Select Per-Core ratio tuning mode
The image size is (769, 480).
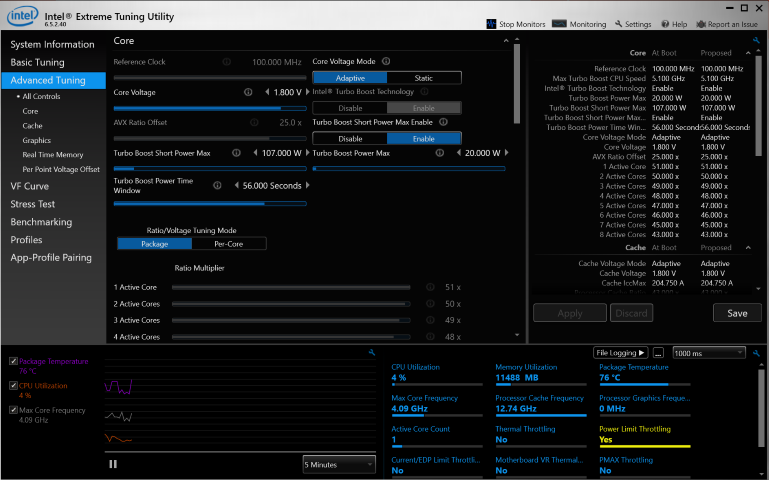tap(230, 243)
